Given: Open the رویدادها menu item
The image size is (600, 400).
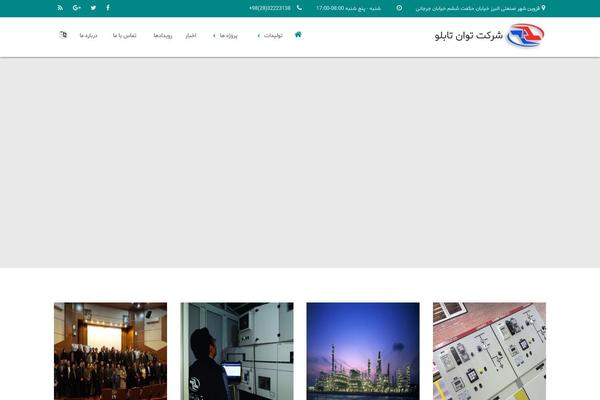Looking at the screenshot, I should click(x=163, y=36).
